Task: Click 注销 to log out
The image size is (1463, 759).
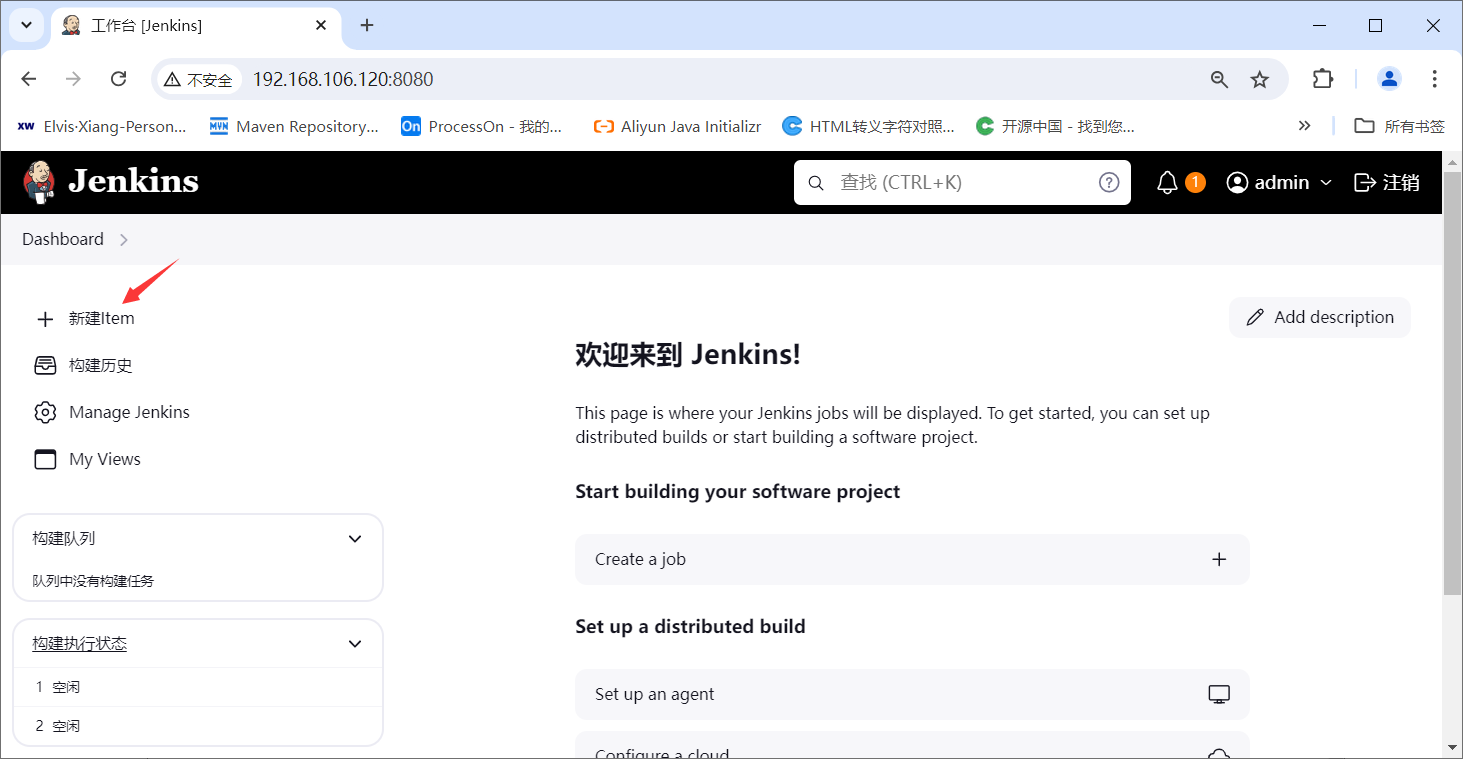Action: point(1387,182)
